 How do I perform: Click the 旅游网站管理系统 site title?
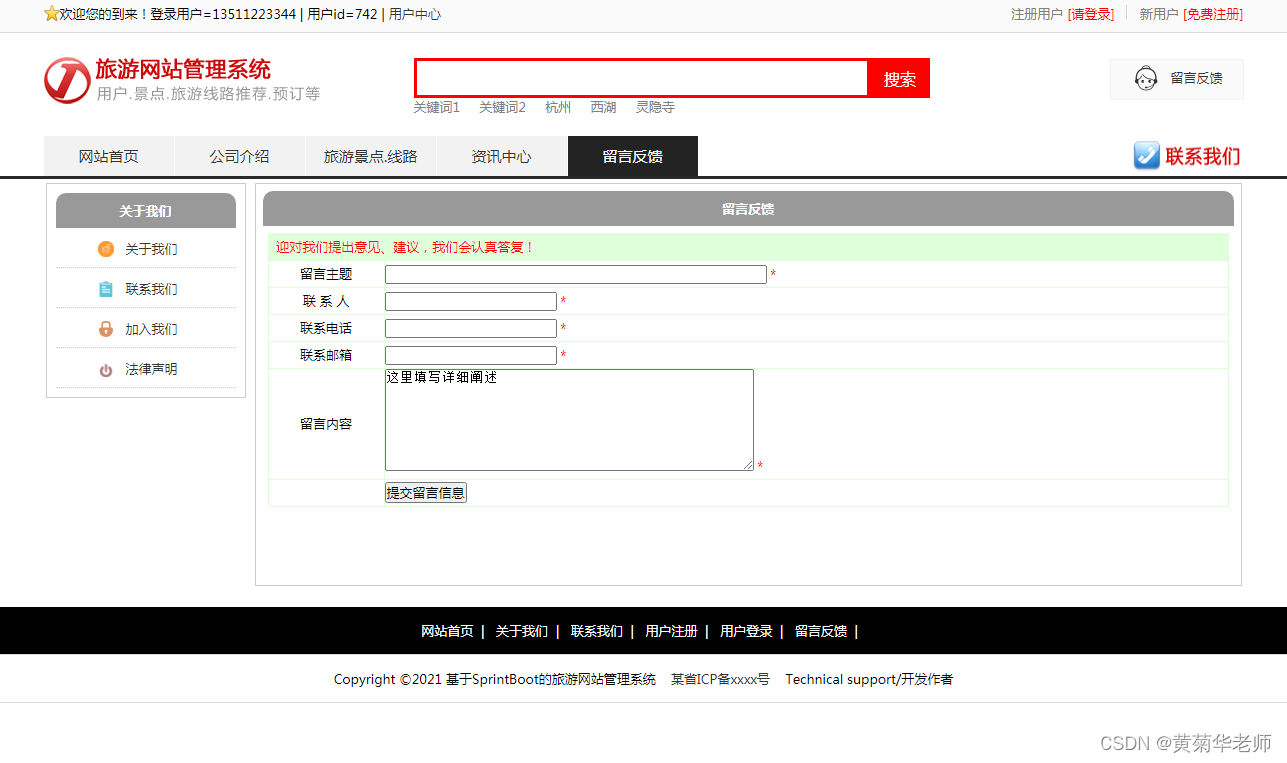pos(183,69)
